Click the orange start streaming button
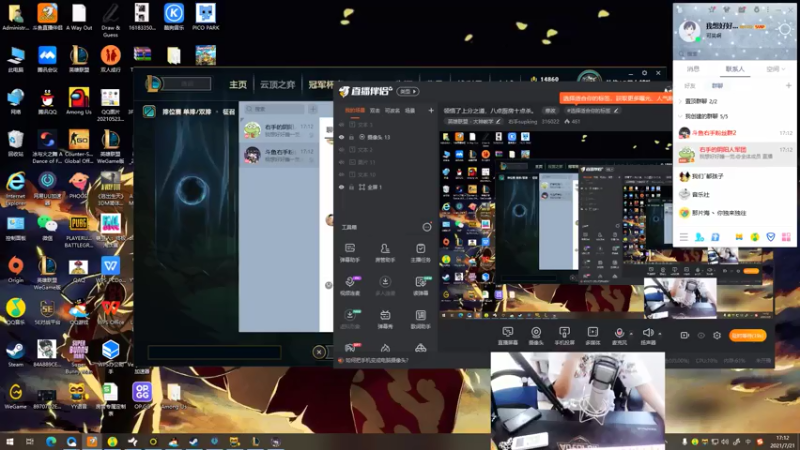This screenshot has height=450, width=800. coord(747,335)
